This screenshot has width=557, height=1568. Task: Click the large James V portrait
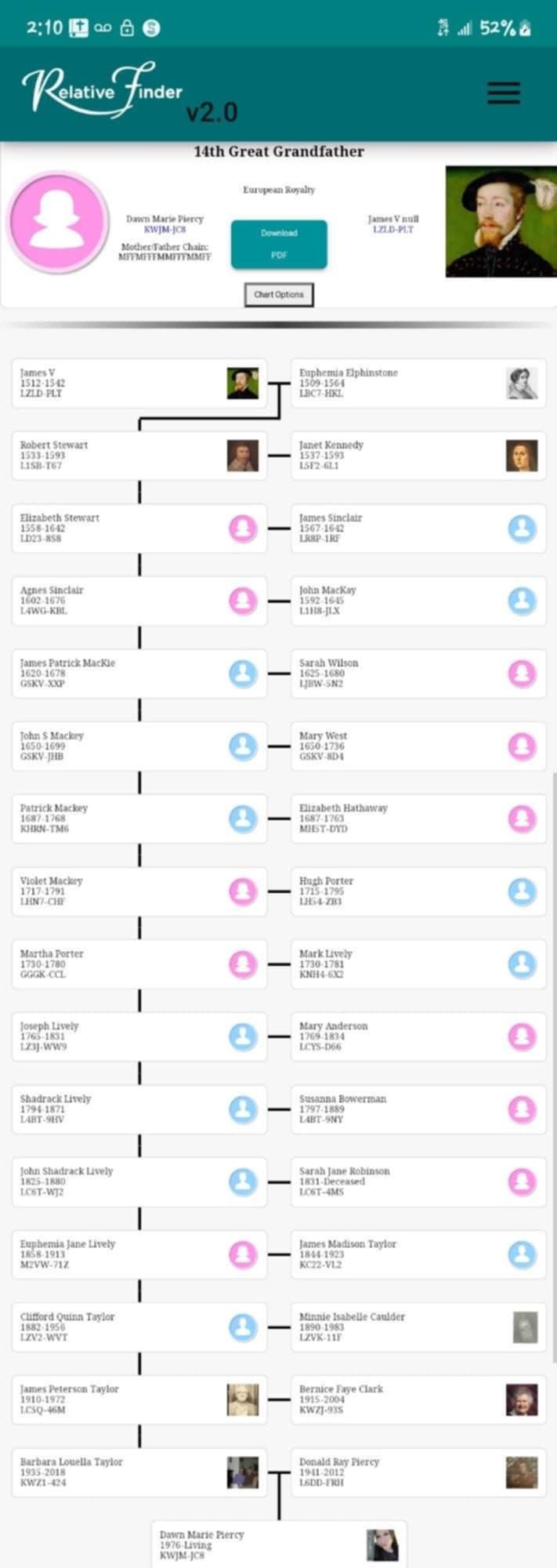(x=501, y=221)
